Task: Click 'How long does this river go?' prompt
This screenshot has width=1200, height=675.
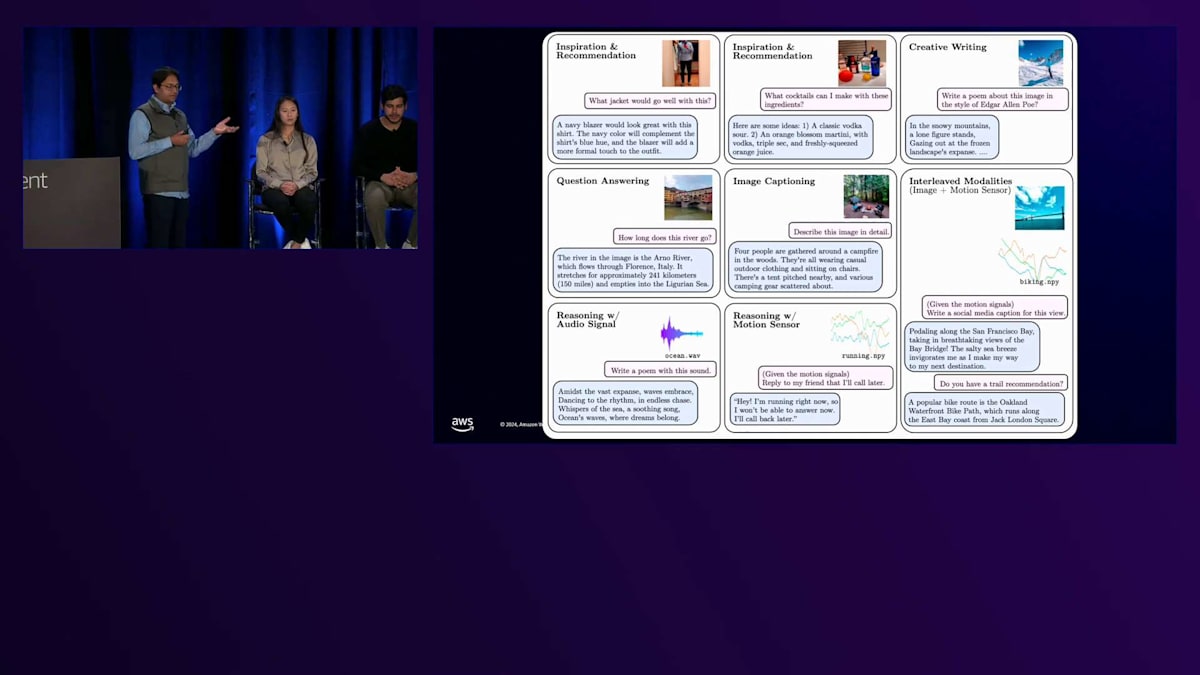Action: pos(665,237)
